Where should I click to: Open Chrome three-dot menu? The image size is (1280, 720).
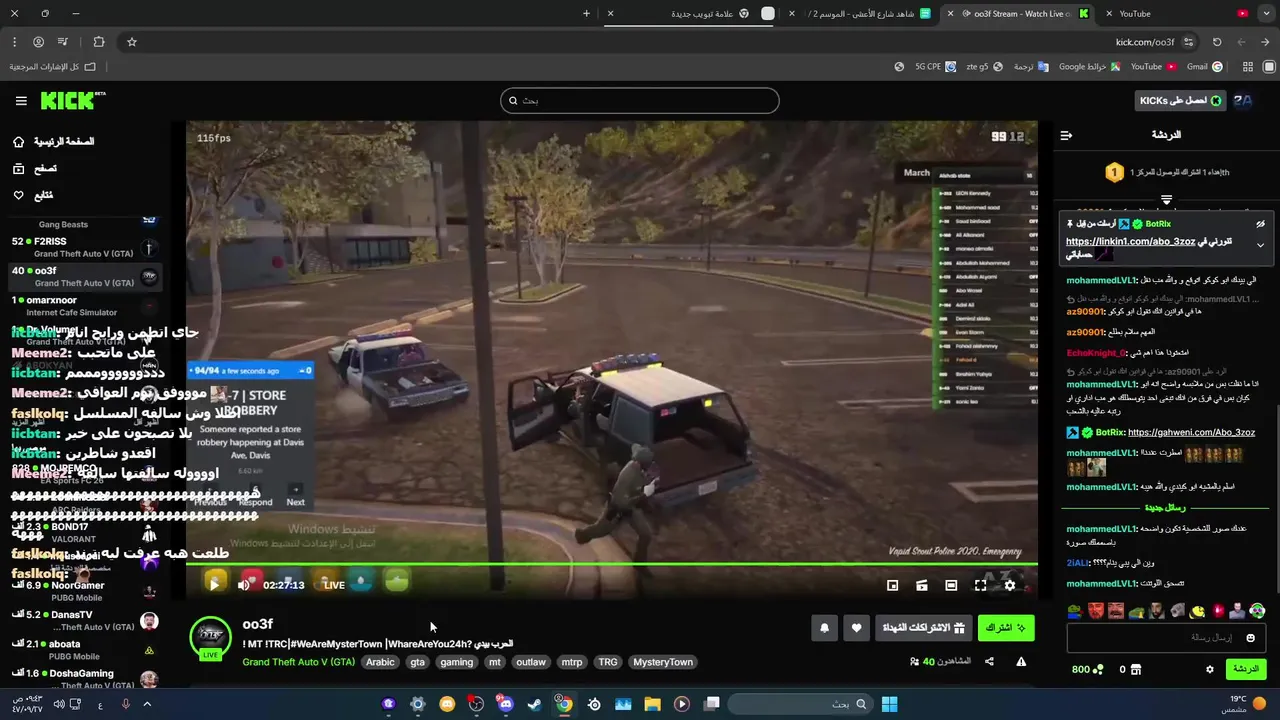point(14,42)
